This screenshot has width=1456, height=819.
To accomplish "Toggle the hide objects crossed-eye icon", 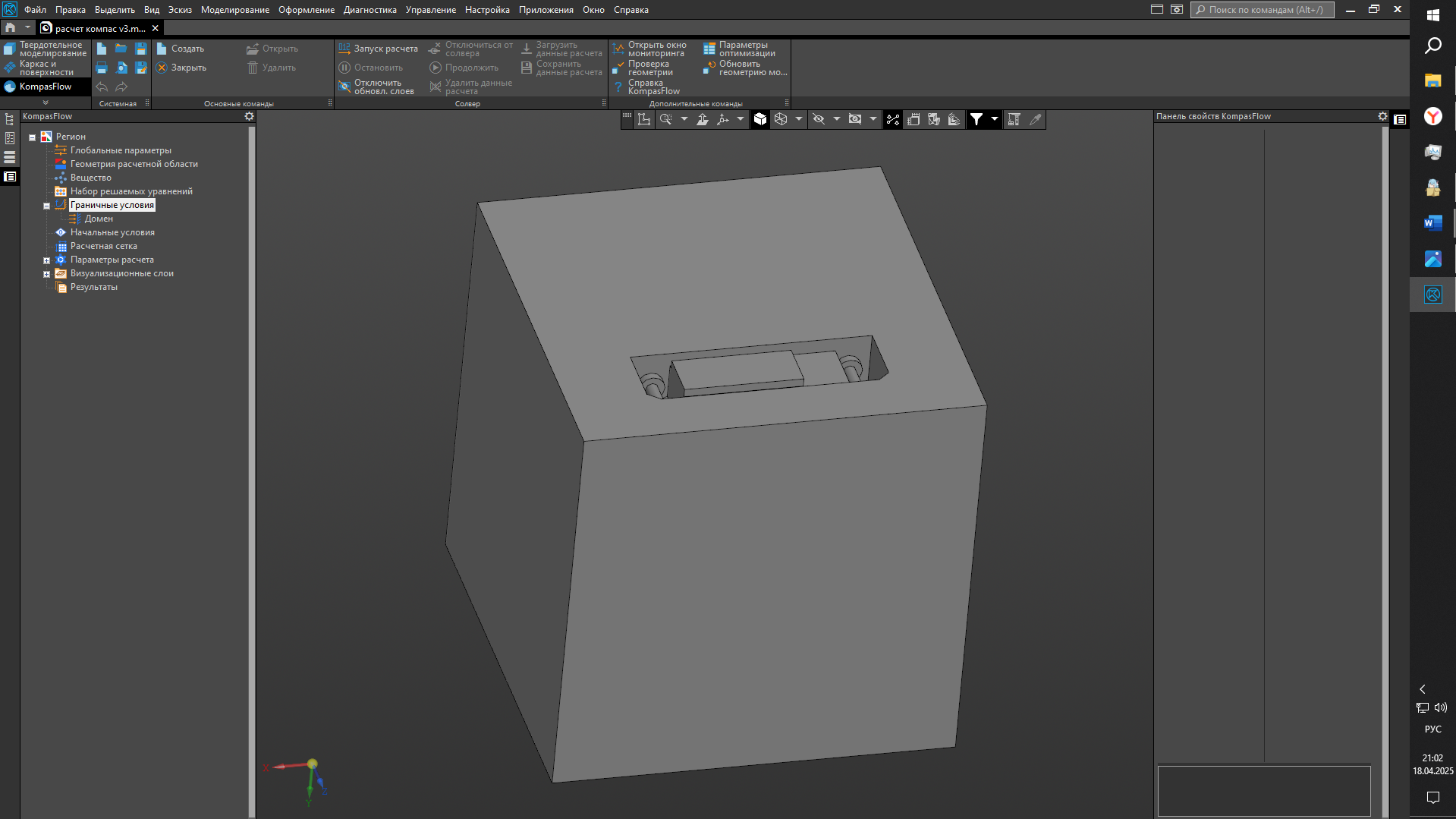I will coord(819,119).
